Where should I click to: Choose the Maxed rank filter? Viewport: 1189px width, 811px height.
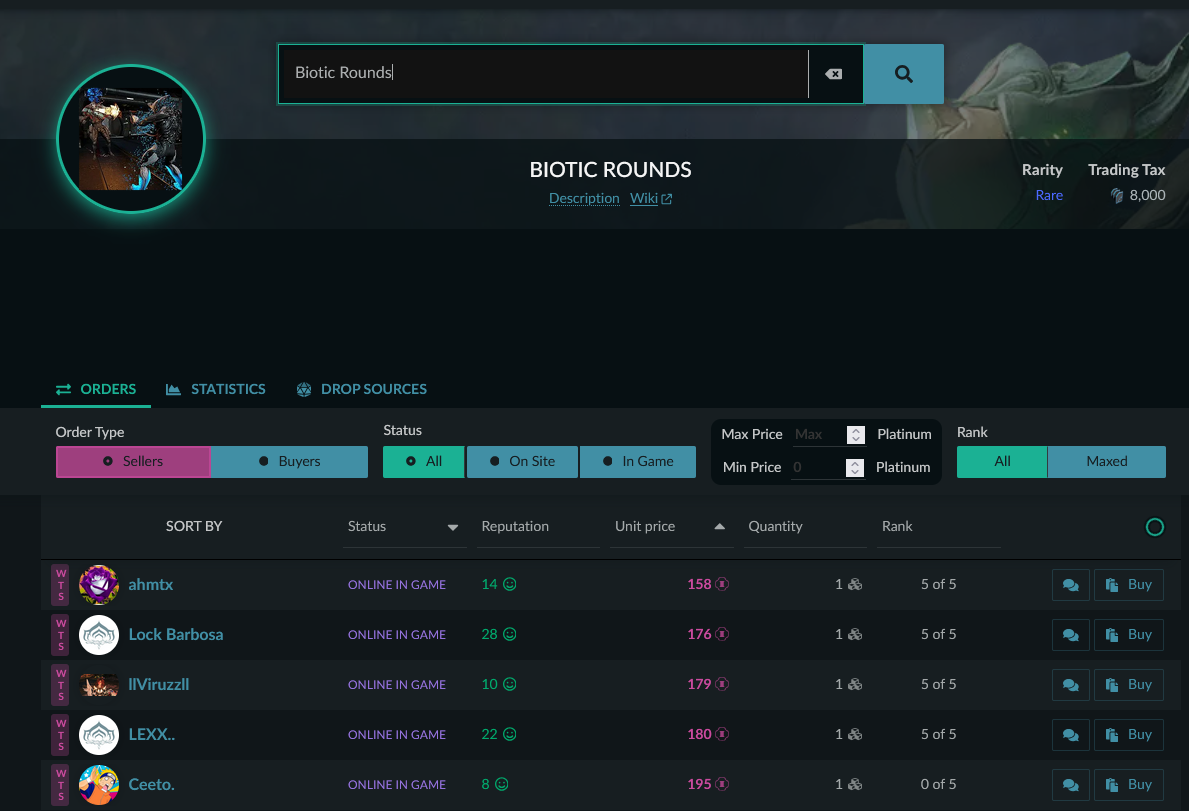point(1106,462)
